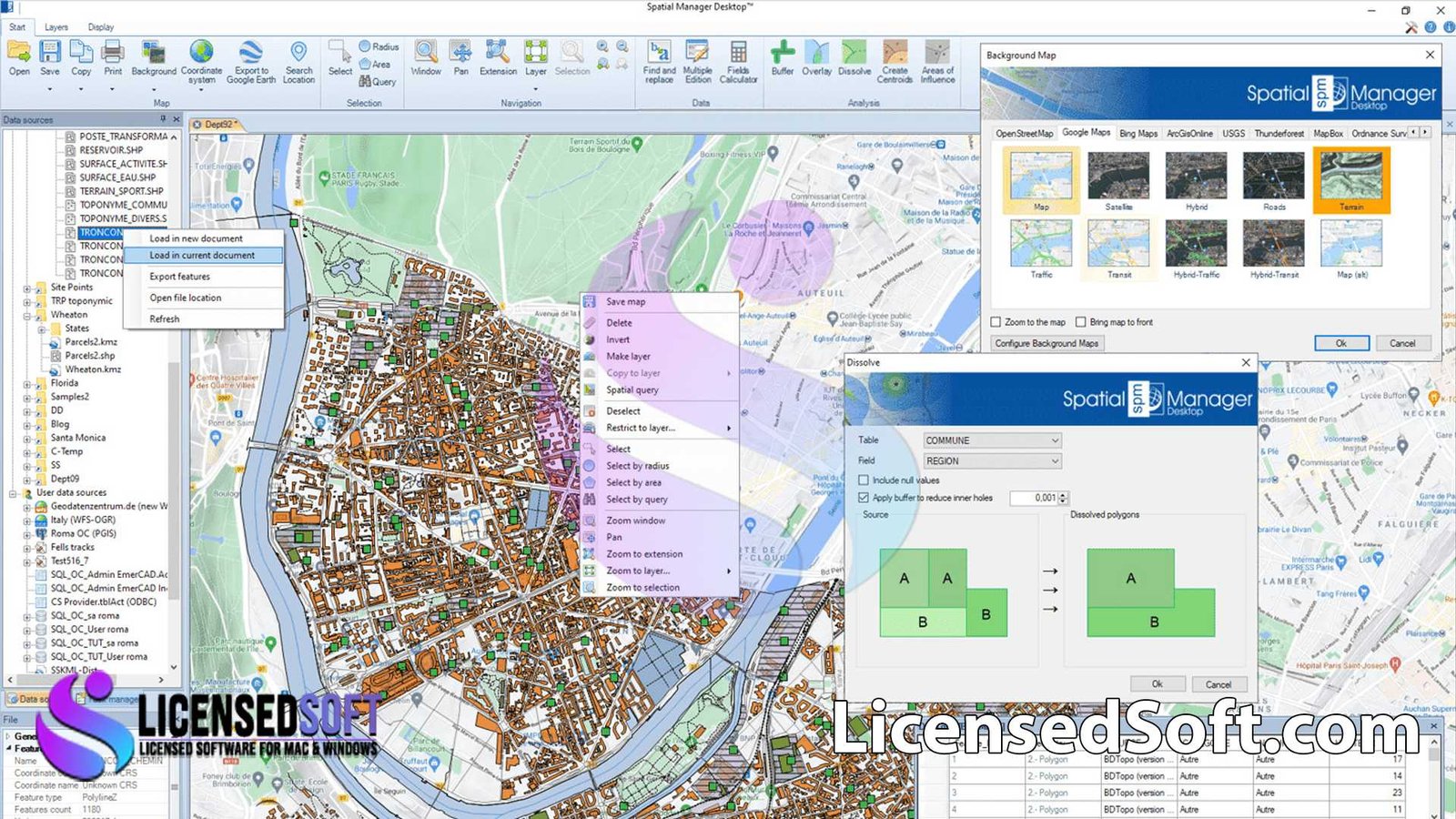The image size is (1456, 819).
Task: Open the OpenStreetMap tab
Action: coord(1024,134)
